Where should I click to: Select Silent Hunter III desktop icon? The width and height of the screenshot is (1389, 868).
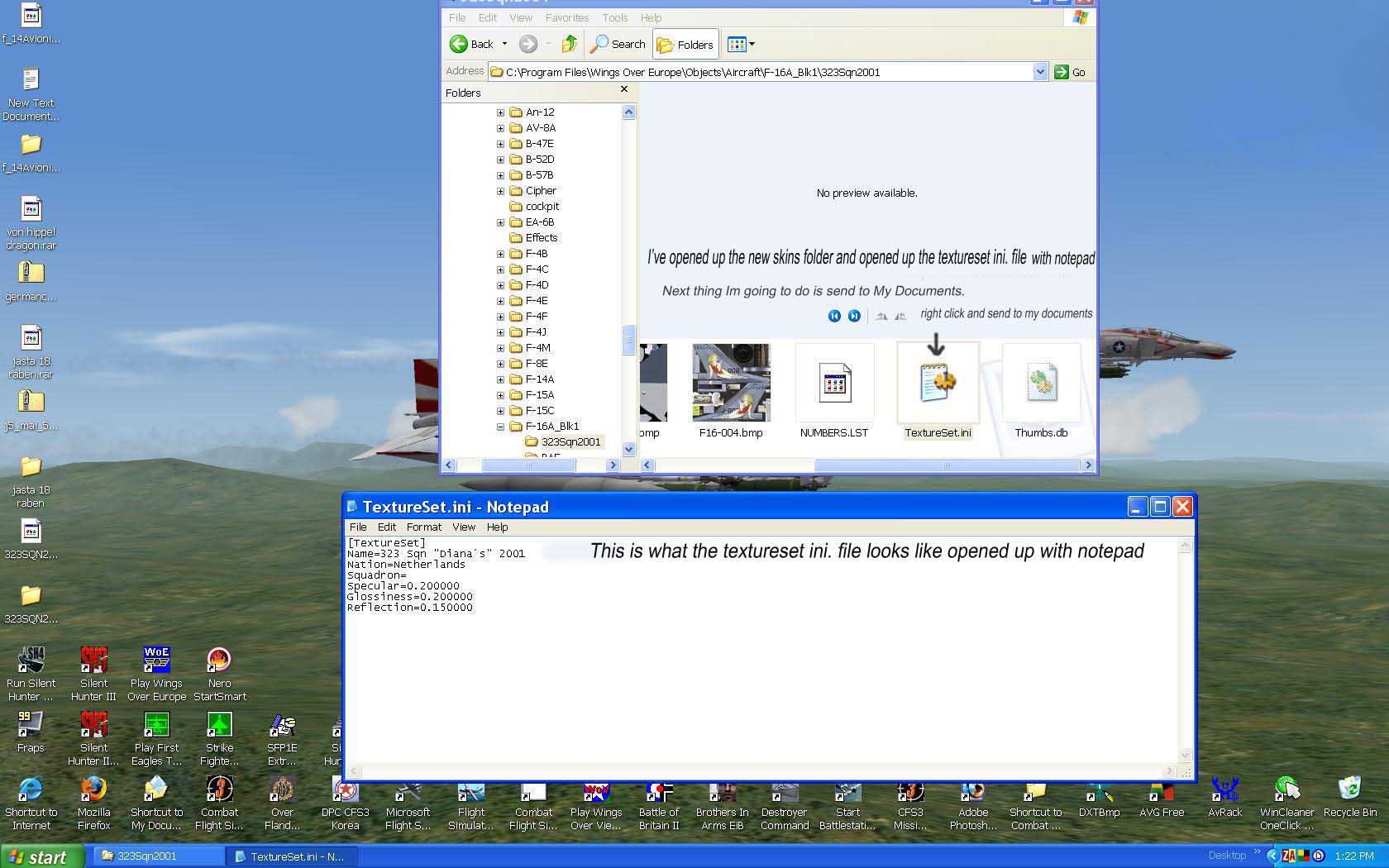click(x=93, y=674)
